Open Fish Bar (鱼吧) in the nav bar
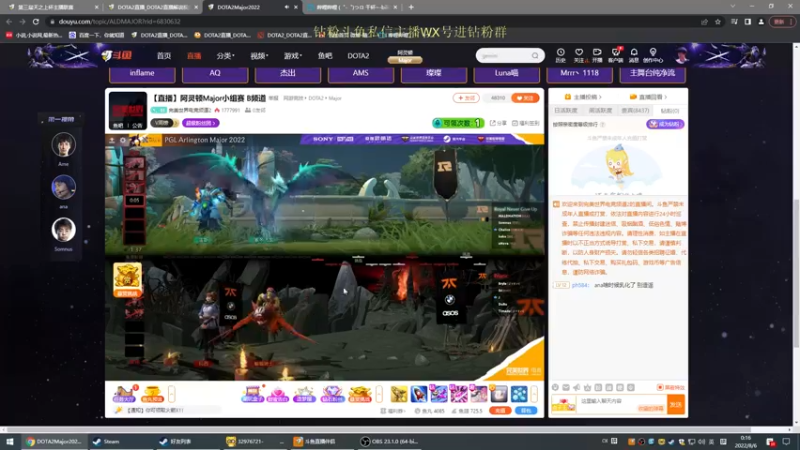This screenshot has height=450, width=800. (x=325, y=56)
